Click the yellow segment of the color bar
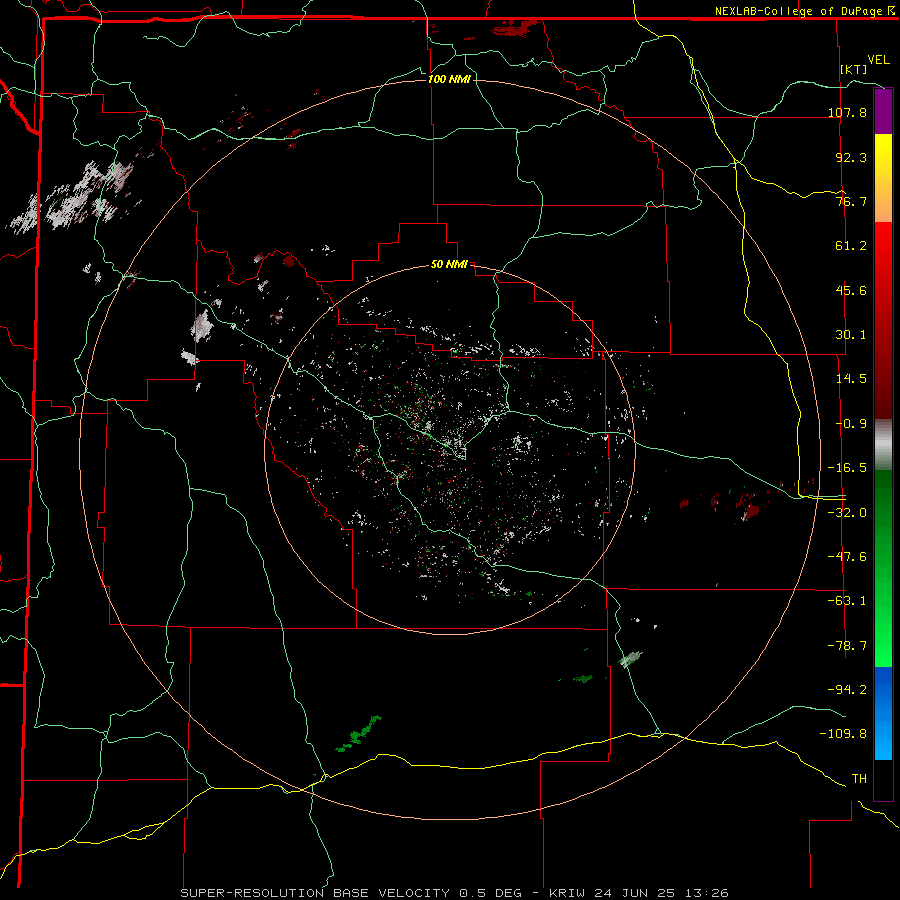 click(883, 156)
